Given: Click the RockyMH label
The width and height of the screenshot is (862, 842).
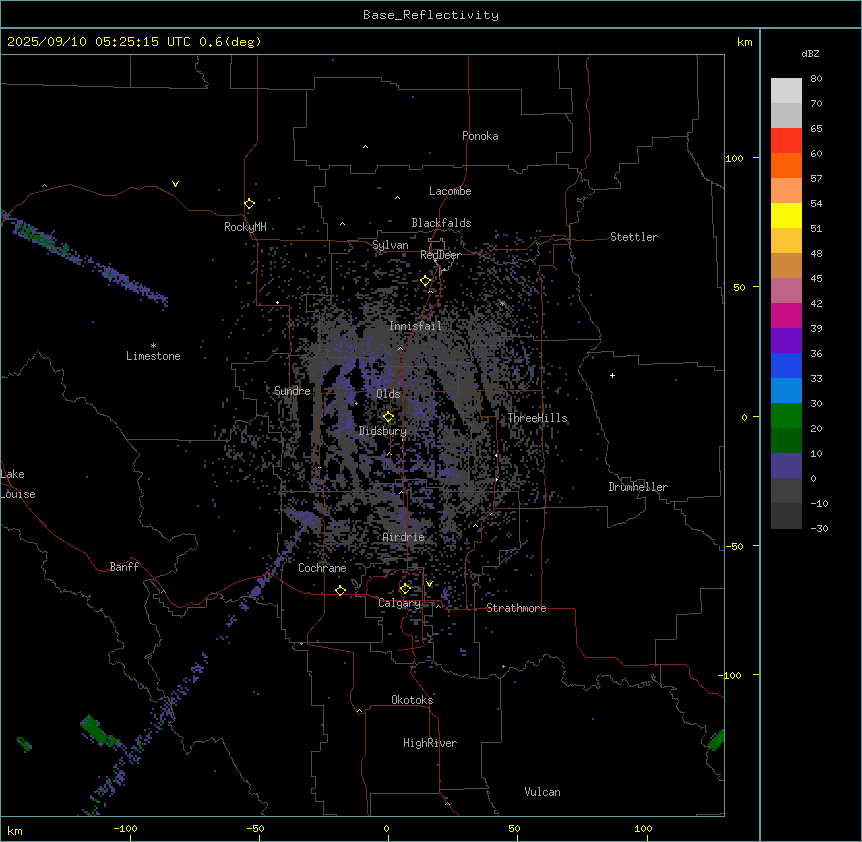Looking at the screenshot, I should [x=245, y=227].
